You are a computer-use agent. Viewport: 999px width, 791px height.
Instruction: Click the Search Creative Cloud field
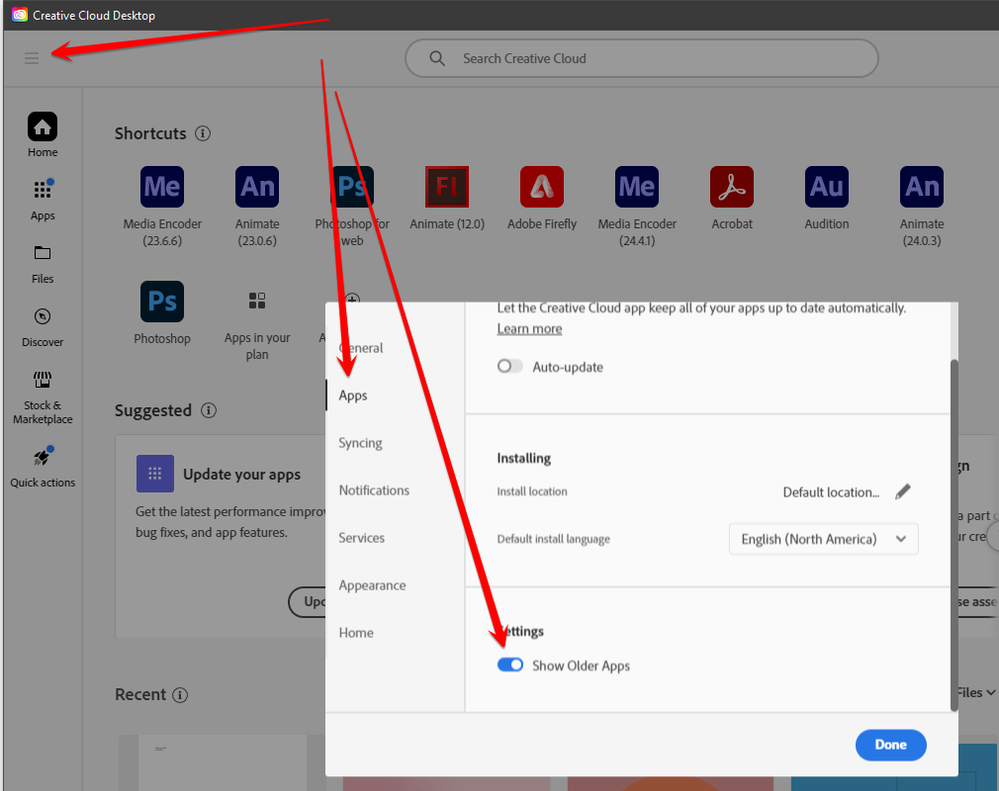(642, 58)
